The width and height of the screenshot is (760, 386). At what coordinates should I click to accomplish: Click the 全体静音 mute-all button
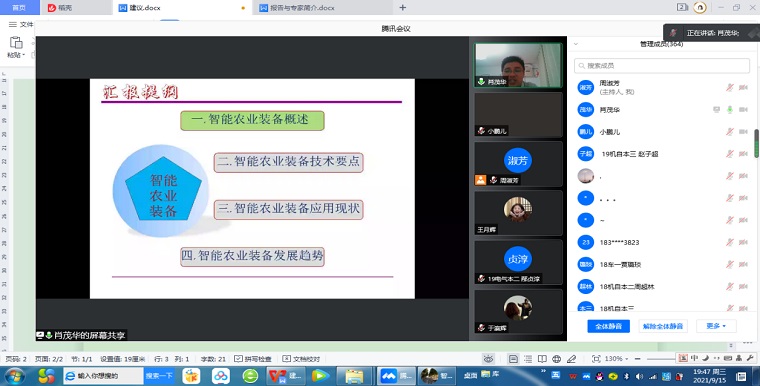click(x=608, y=326)
